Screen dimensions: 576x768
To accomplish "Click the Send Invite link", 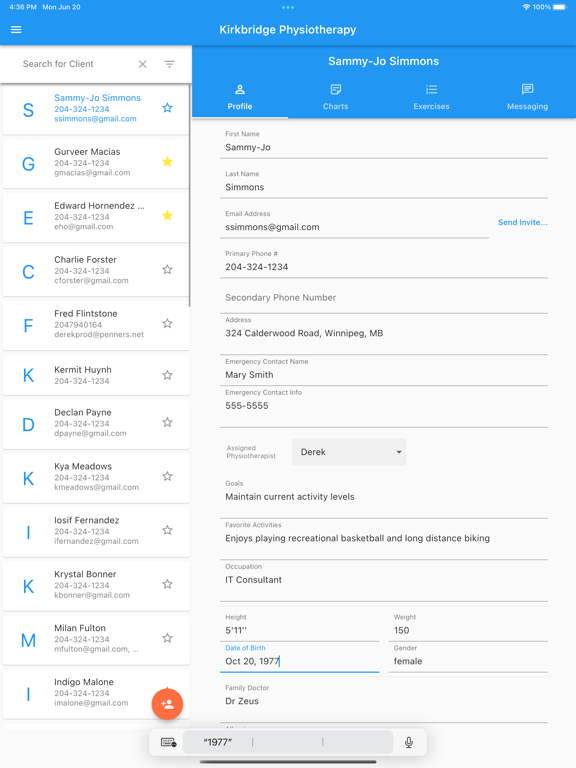I will click(523, 222).
